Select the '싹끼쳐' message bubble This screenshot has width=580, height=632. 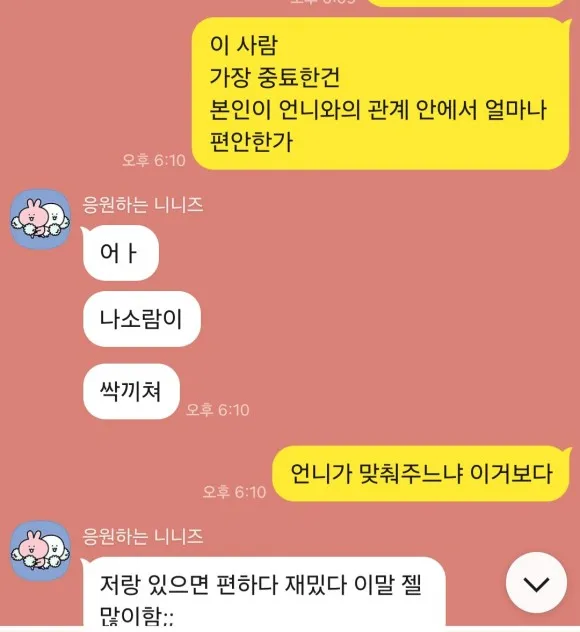click(x=131, y=391)
